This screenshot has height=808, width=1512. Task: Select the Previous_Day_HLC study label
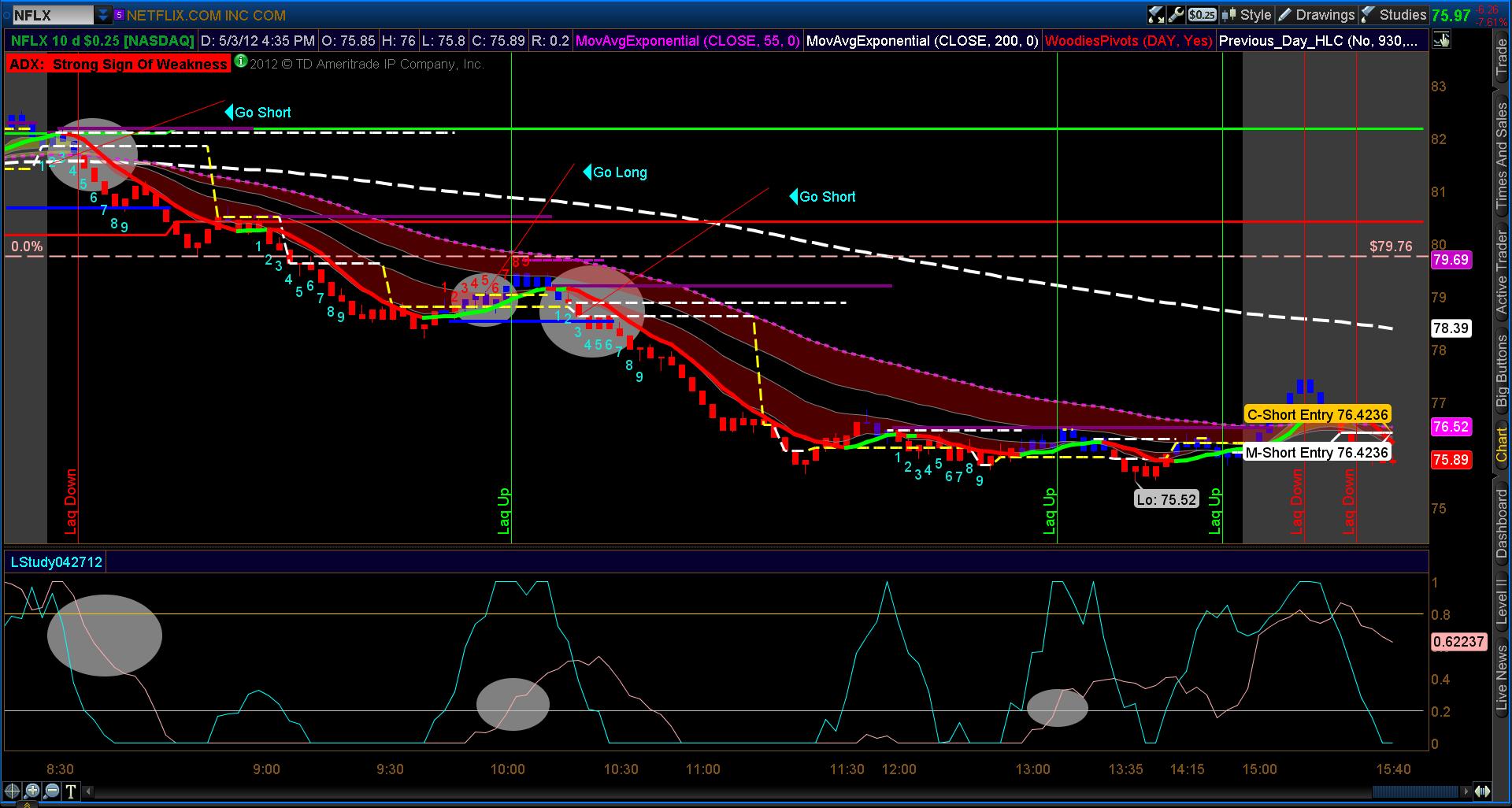[x=1322, y=40]
